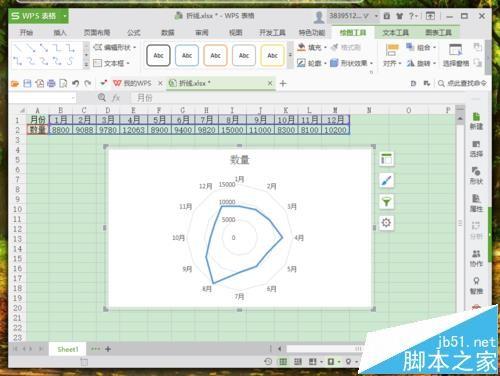Select the arrow line shape in shape gallery

point(31,49)
